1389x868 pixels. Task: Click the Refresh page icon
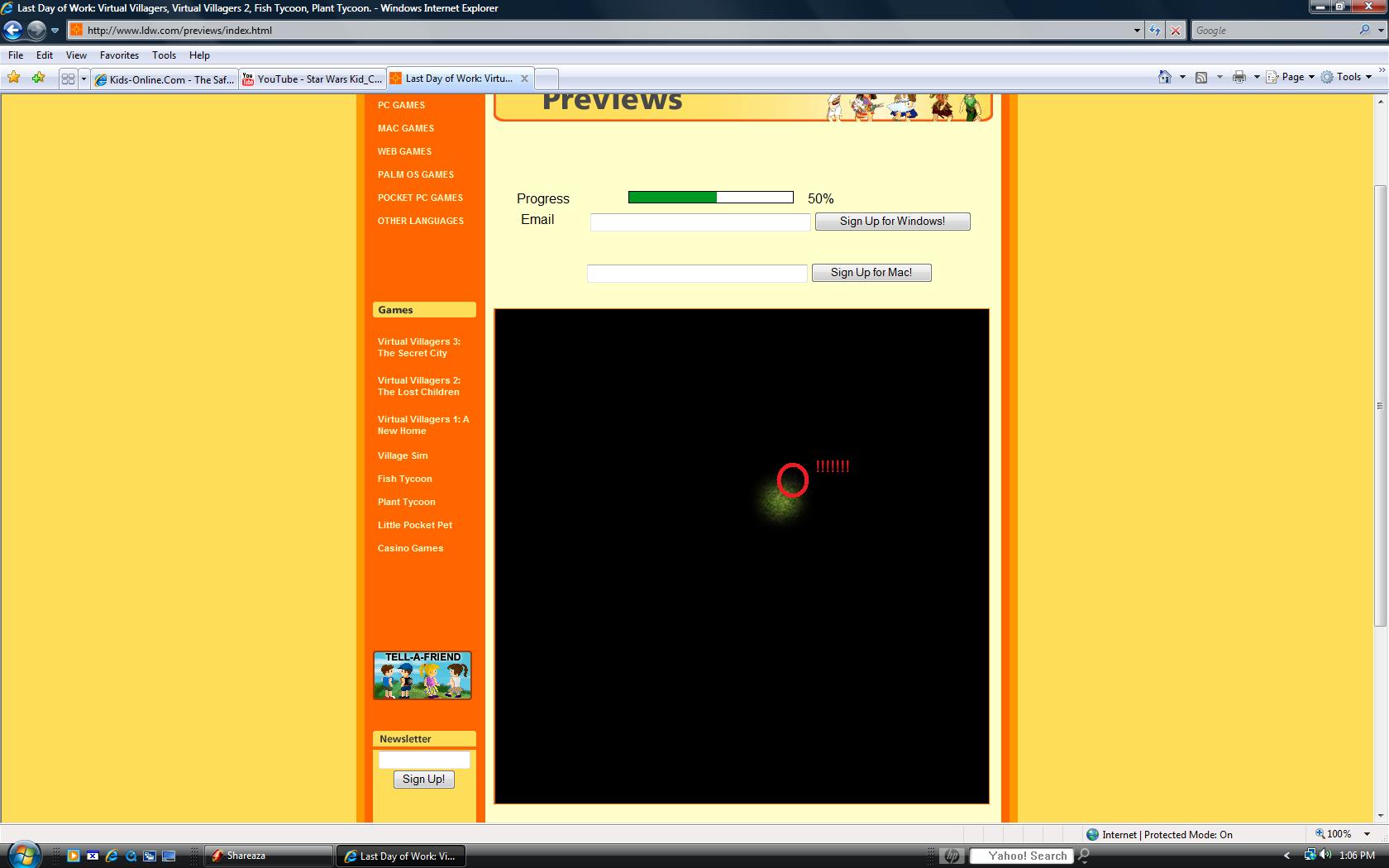click(x=1155, y=31)
